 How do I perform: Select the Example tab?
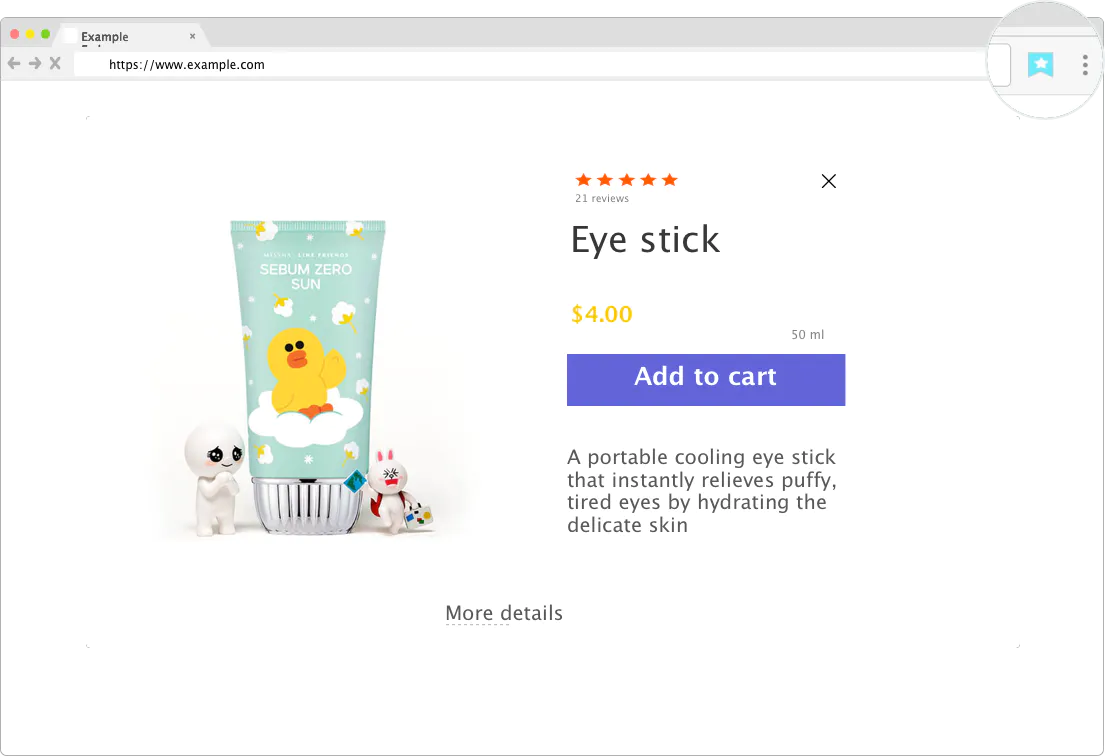point(130,36)
